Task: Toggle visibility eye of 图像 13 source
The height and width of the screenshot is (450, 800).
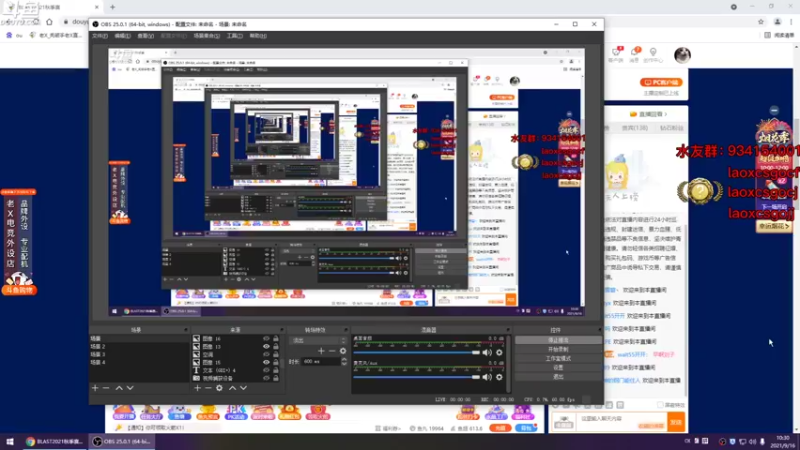Action: point(266,346)
